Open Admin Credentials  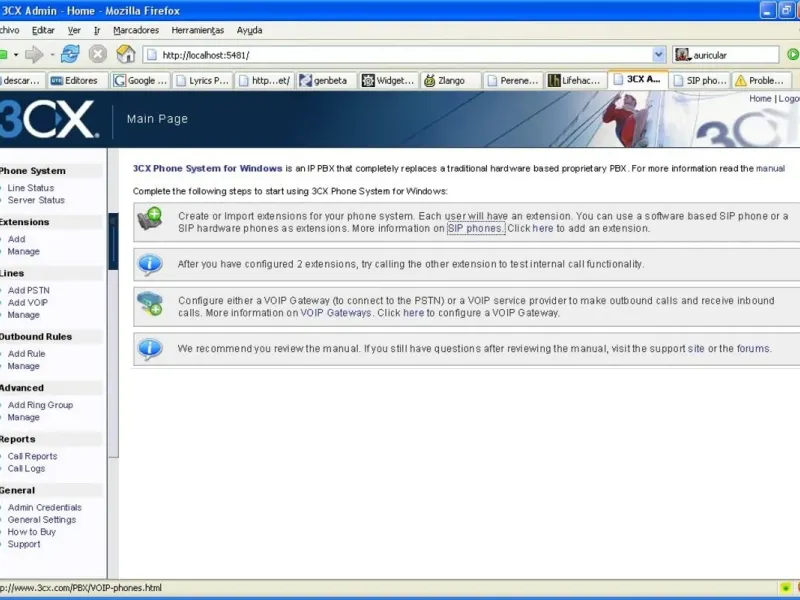(44, 507)
